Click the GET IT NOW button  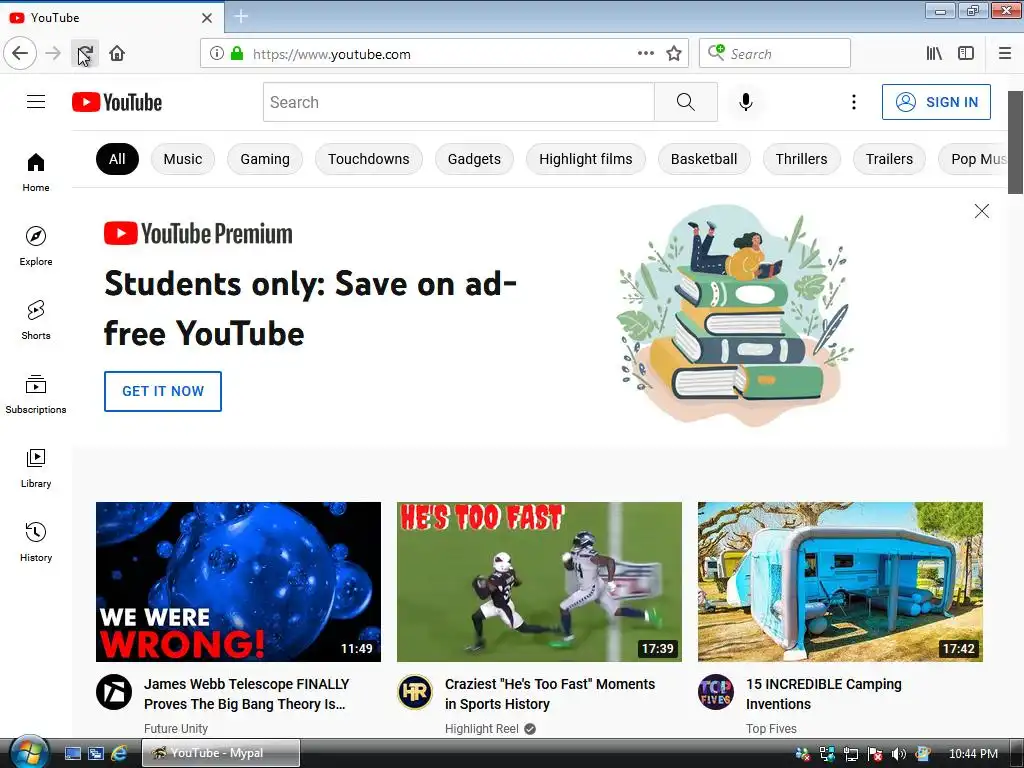pos(163,391)
